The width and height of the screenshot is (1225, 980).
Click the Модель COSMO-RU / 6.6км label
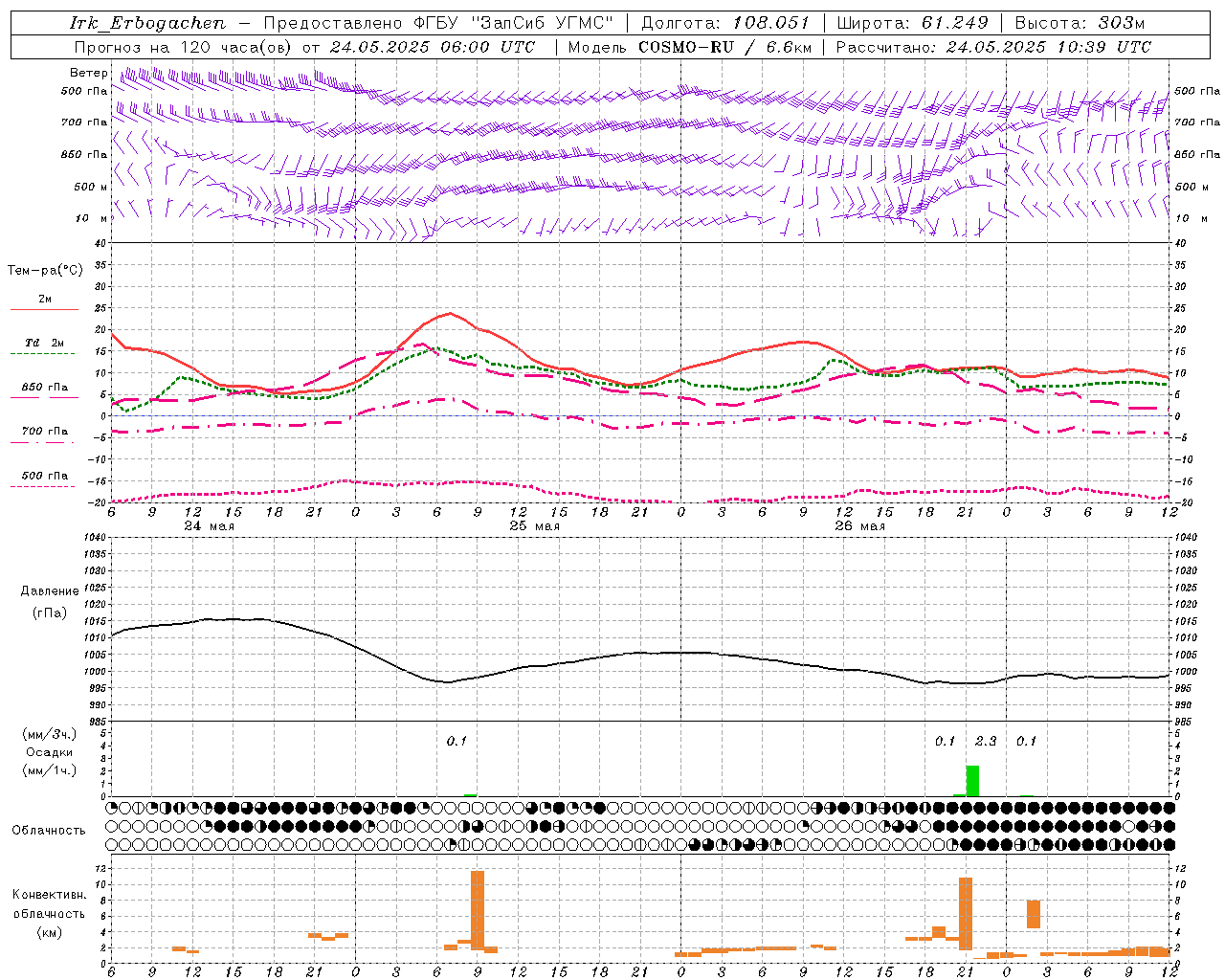[x=690, y=46]
